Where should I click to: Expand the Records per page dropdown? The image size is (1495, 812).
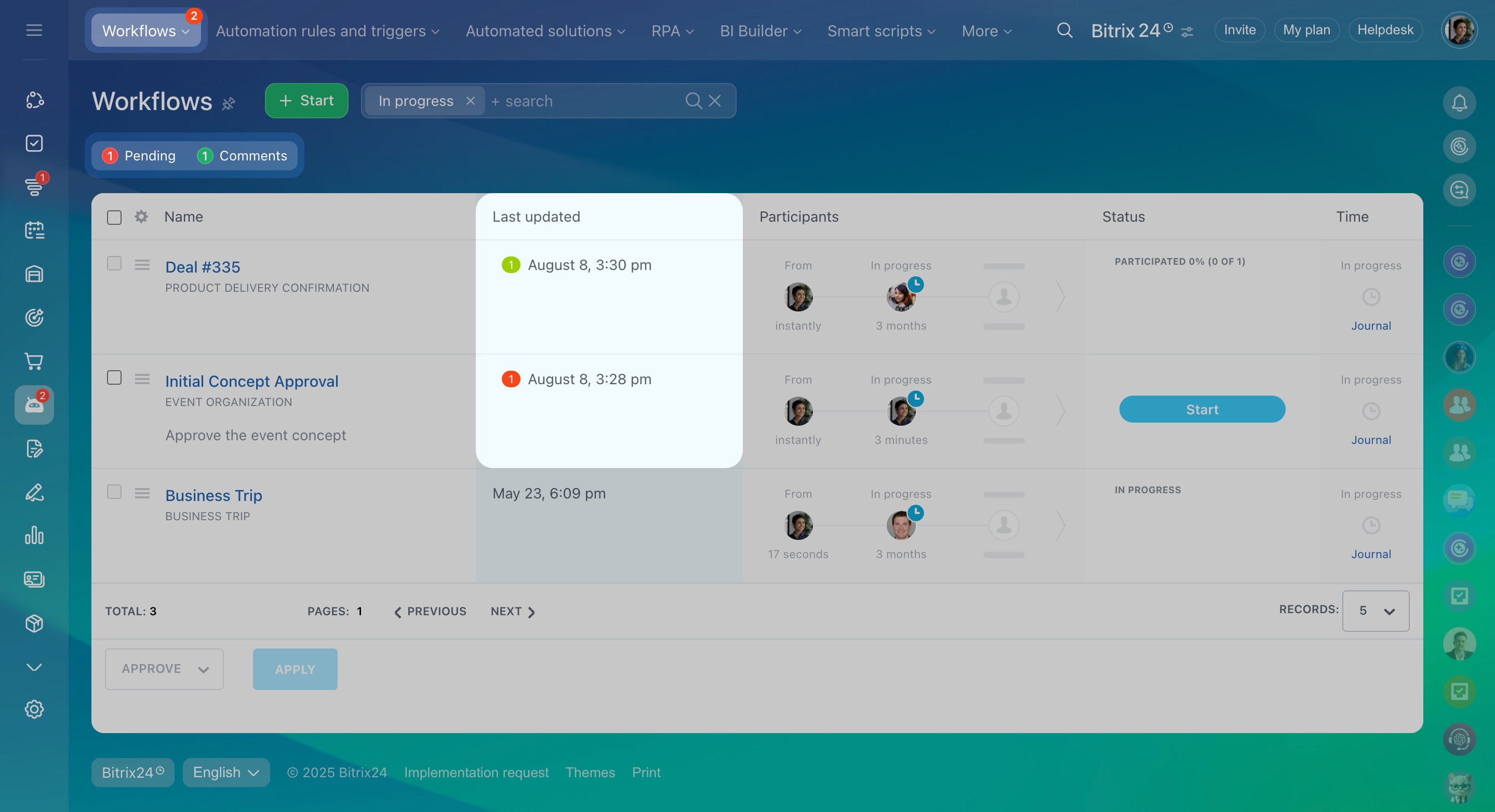click(x=1375, y=611)
